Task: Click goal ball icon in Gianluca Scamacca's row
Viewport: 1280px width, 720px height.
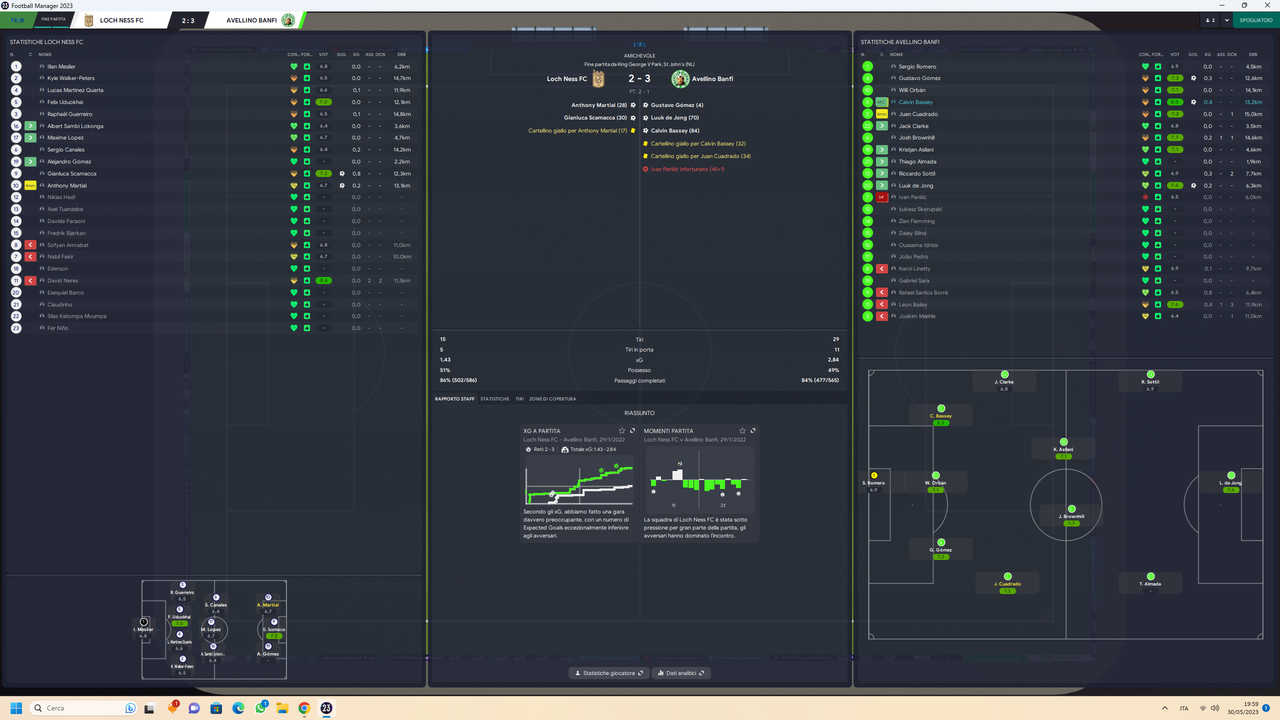Action: (x=342, y=173)
